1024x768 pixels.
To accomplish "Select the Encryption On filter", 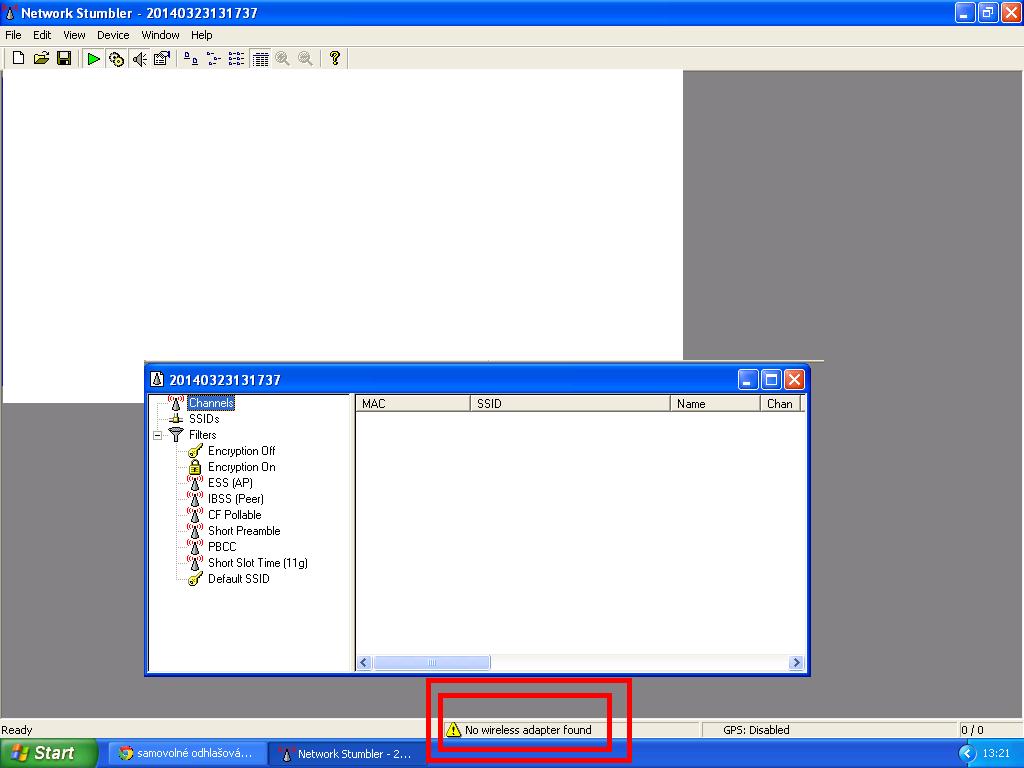I will pyautogui.click(x=242, y=467).
